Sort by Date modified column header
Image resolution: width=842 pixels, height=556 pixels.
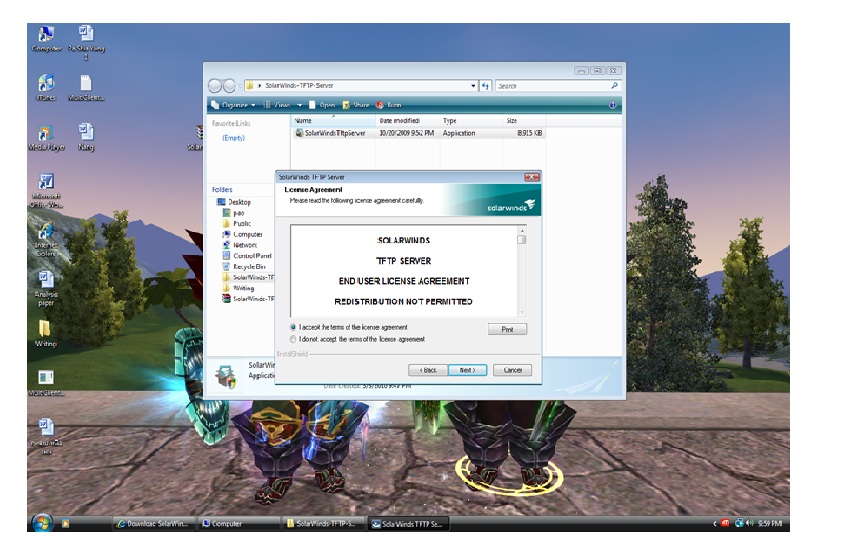(x=408, y=121)
